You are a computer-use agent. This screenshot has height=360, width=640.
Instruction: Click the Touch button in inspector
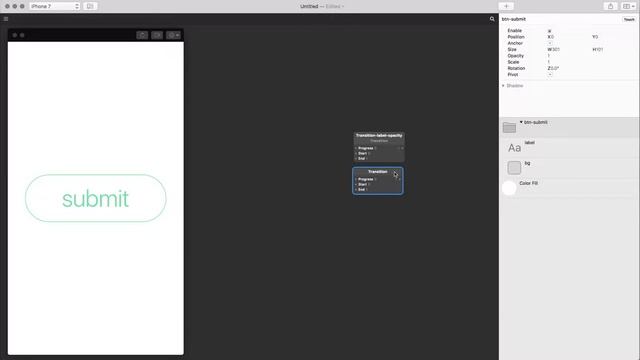(x=629, y=19)
